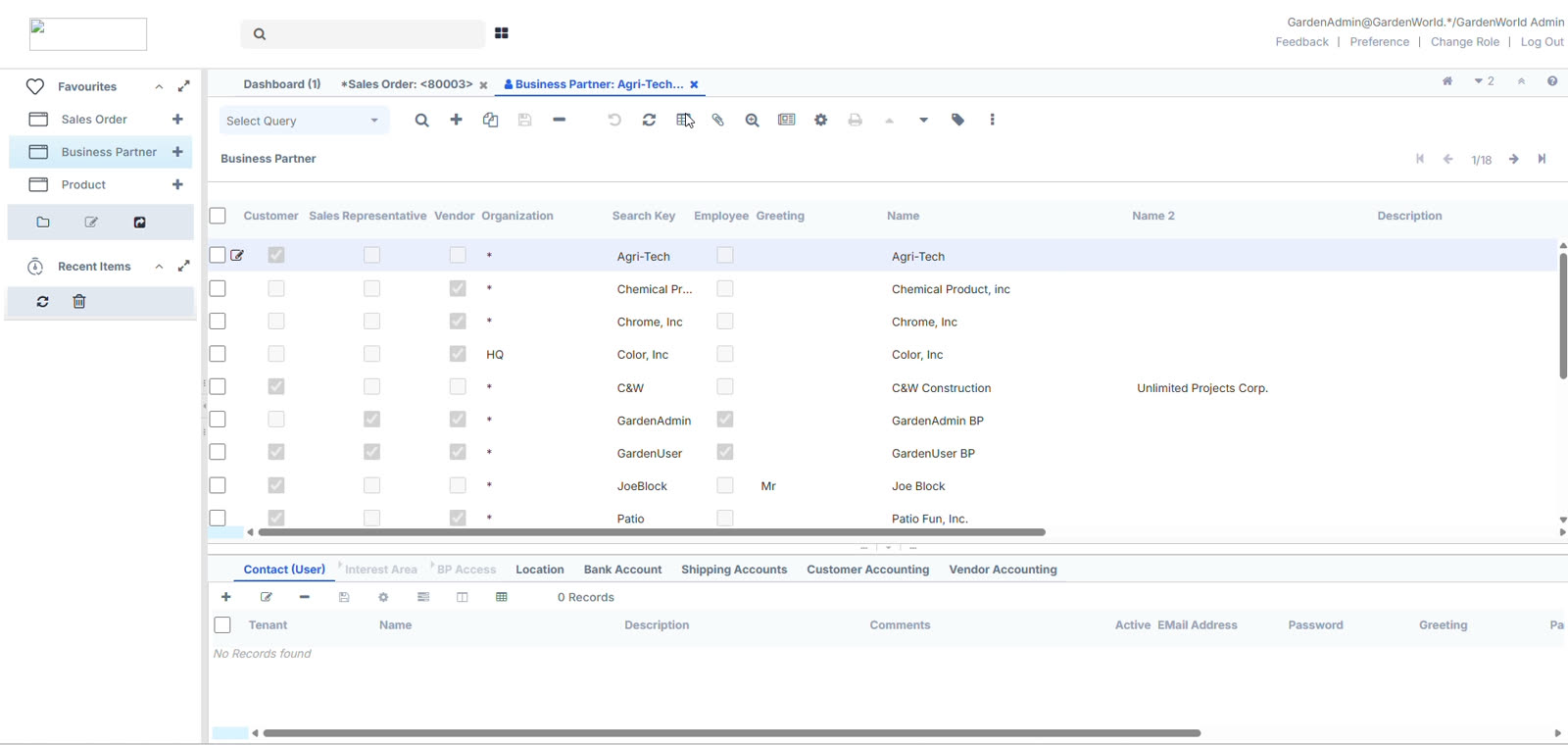Add a new Sales Order from Favourites
Viewport: 1568px width, 745px height.
177,120
